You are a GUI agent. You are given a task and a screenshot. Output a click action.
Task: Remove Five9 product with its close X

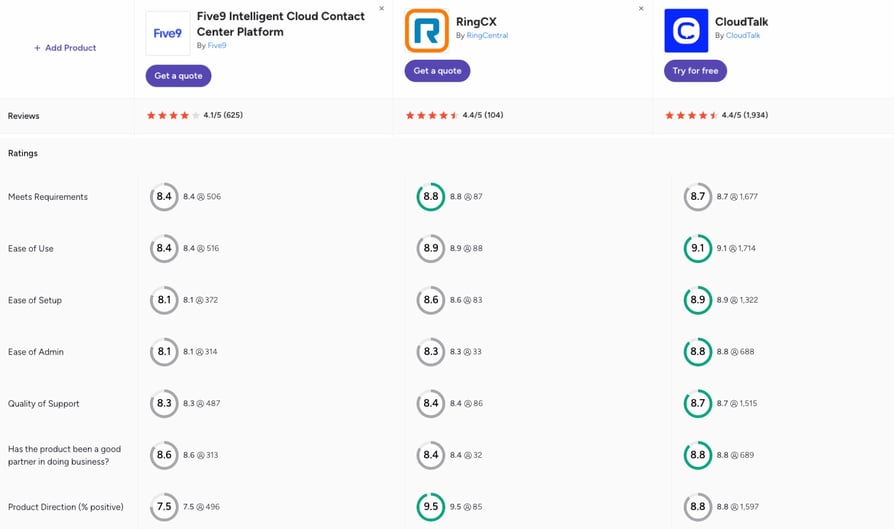(381, 9)
